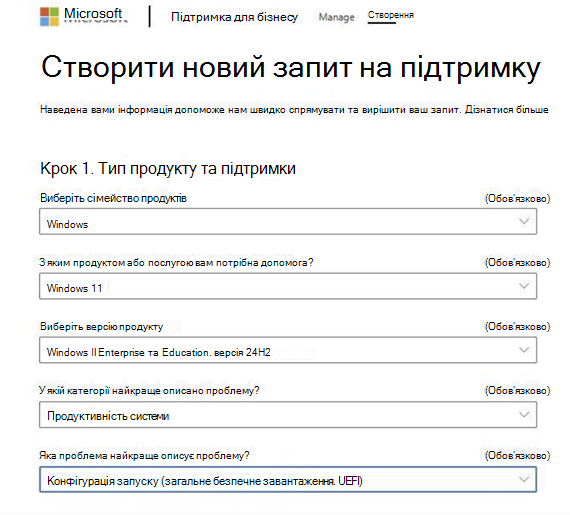Click Яка проблема найкраще описує проблему label

(144, 455)
